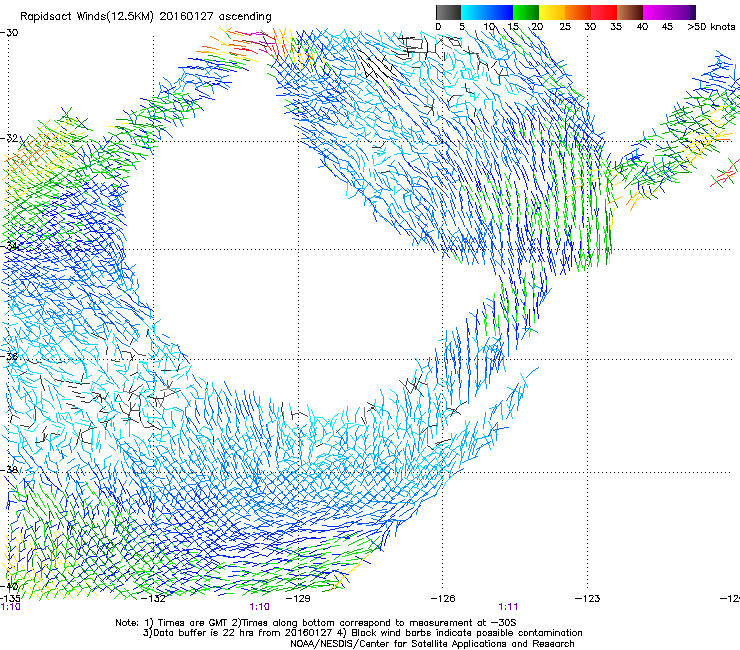Image resolution: width=740 pixels, height=650 pixels.
Task: Click the -126 longitude axis label
Action: click(443, 599)
